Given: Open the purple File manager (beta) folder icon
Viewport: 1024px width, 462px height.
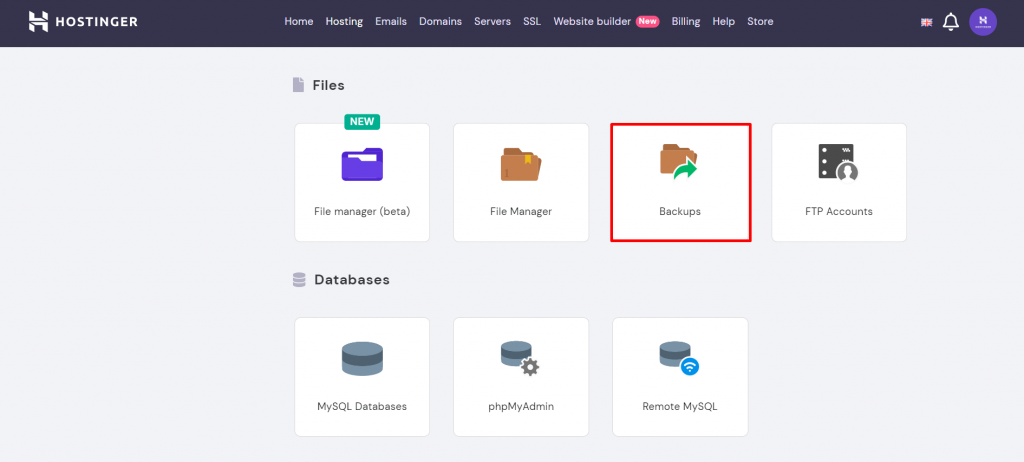Looking at the screenshot, I should pyautogui.click(x=362, y=164).
